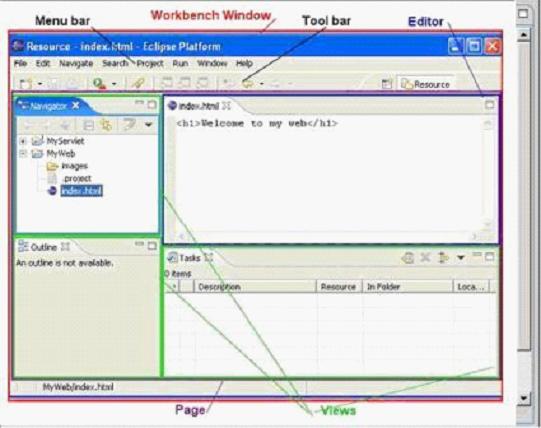
Task: Select the Resource perspective button
Action: click(x=425, y=84)
